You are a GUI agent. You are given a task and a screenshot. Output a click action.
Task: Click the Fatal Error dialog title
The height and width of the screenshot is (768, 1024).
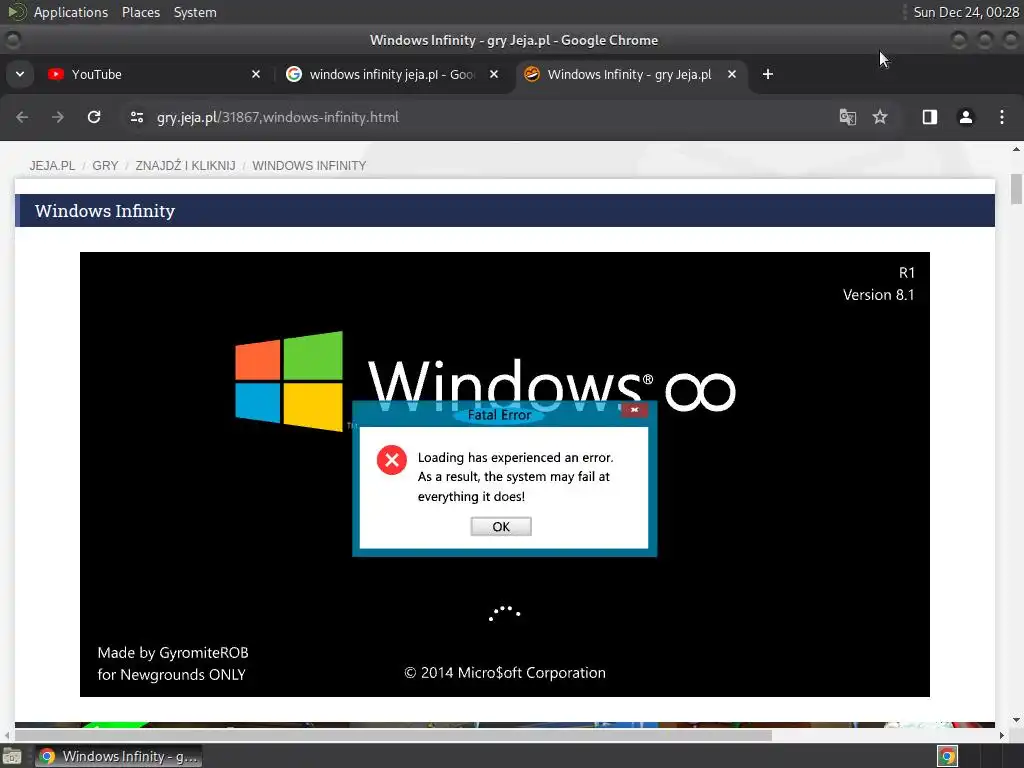(500, 415)
